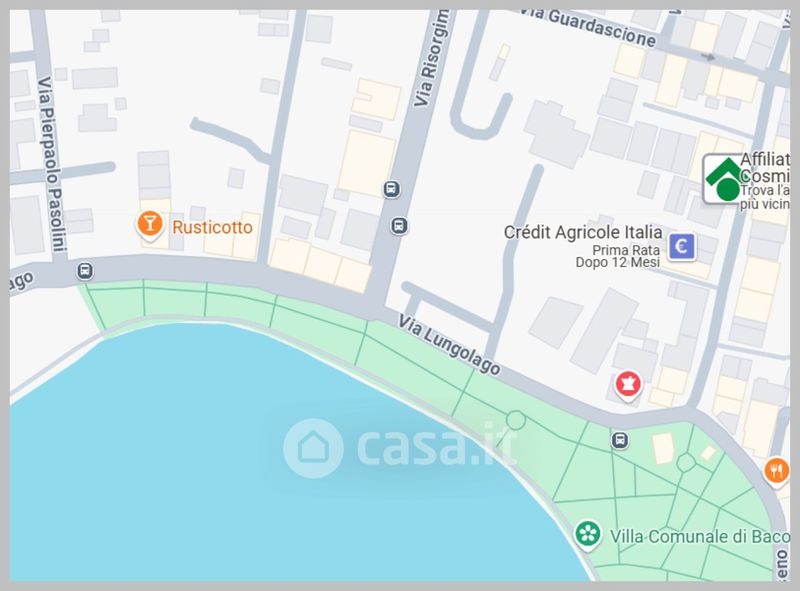The image size is (800, 591).
Task: Click the Via Pierpaolo Pasolini street label
Action: 53,164
